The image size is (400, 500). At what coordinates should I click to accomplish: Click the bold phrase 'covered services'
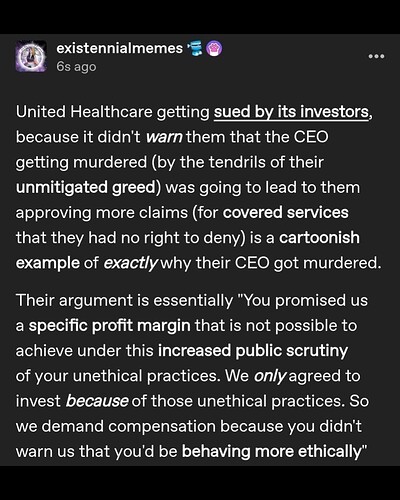(x=286, y=213)
